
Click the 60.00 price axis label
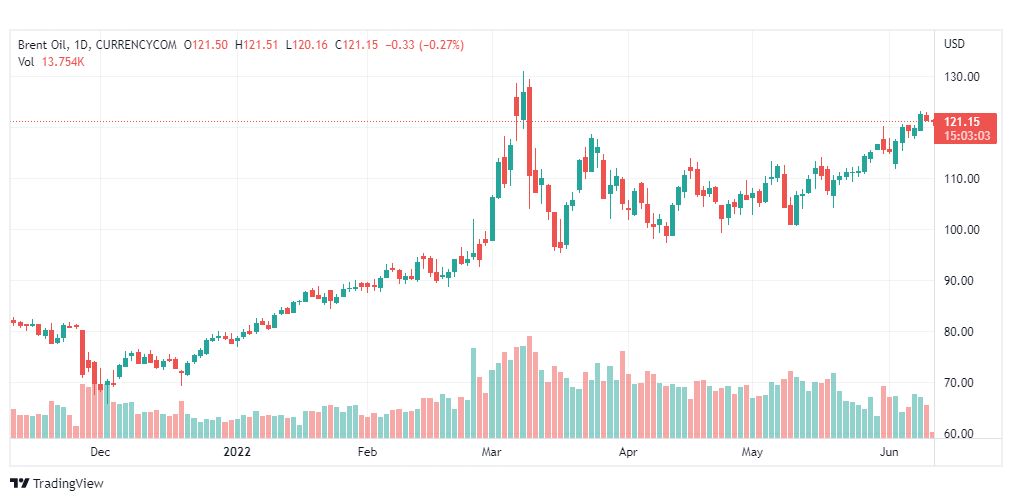point(961,434)
